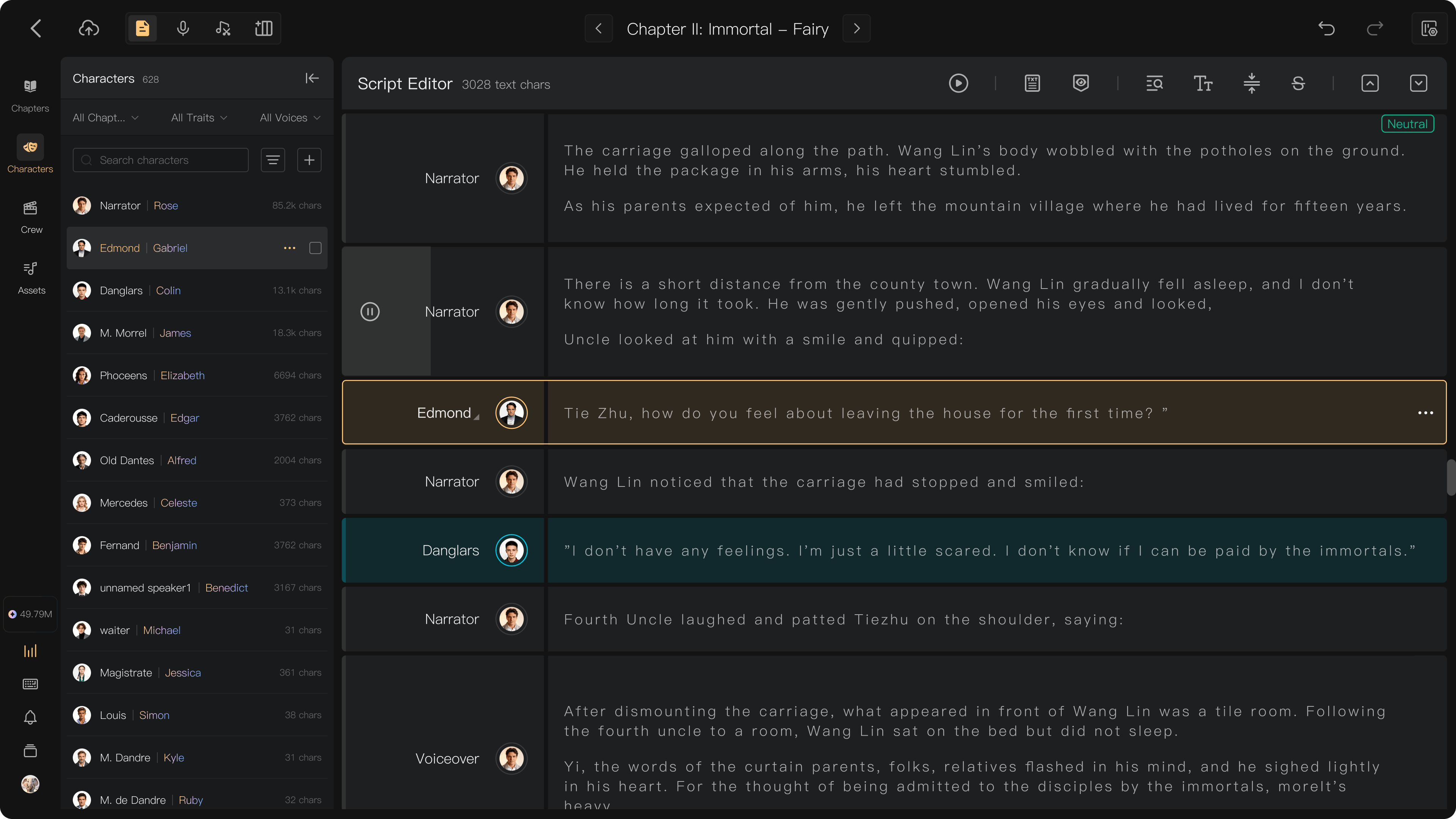Open the panel settings icon at top right
This screenshot has height=819, width=1456.
point(1429,28)
